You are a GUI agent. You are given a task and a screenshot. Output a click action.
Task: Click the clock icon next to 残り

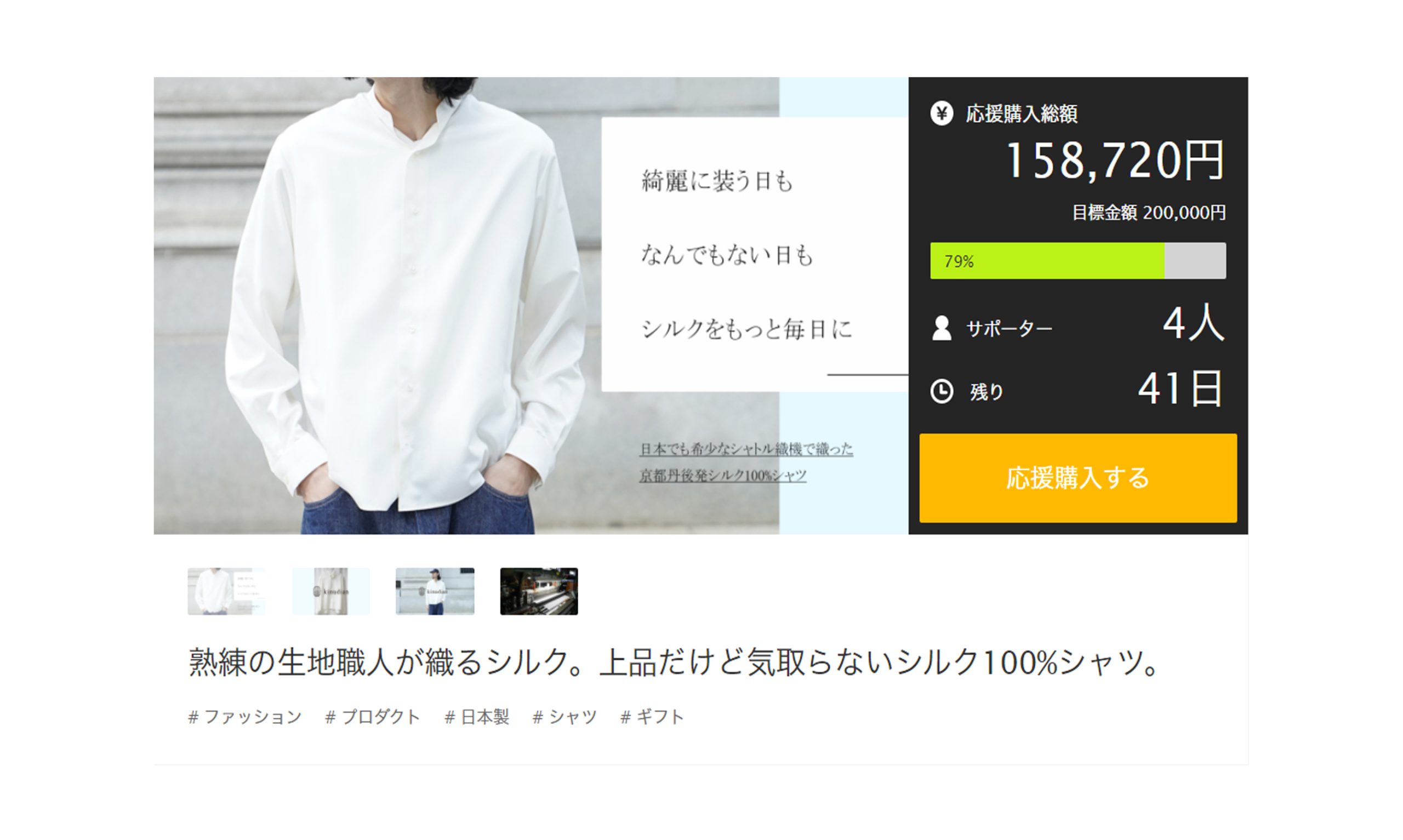pyautogui.click(x=942, y=391)
